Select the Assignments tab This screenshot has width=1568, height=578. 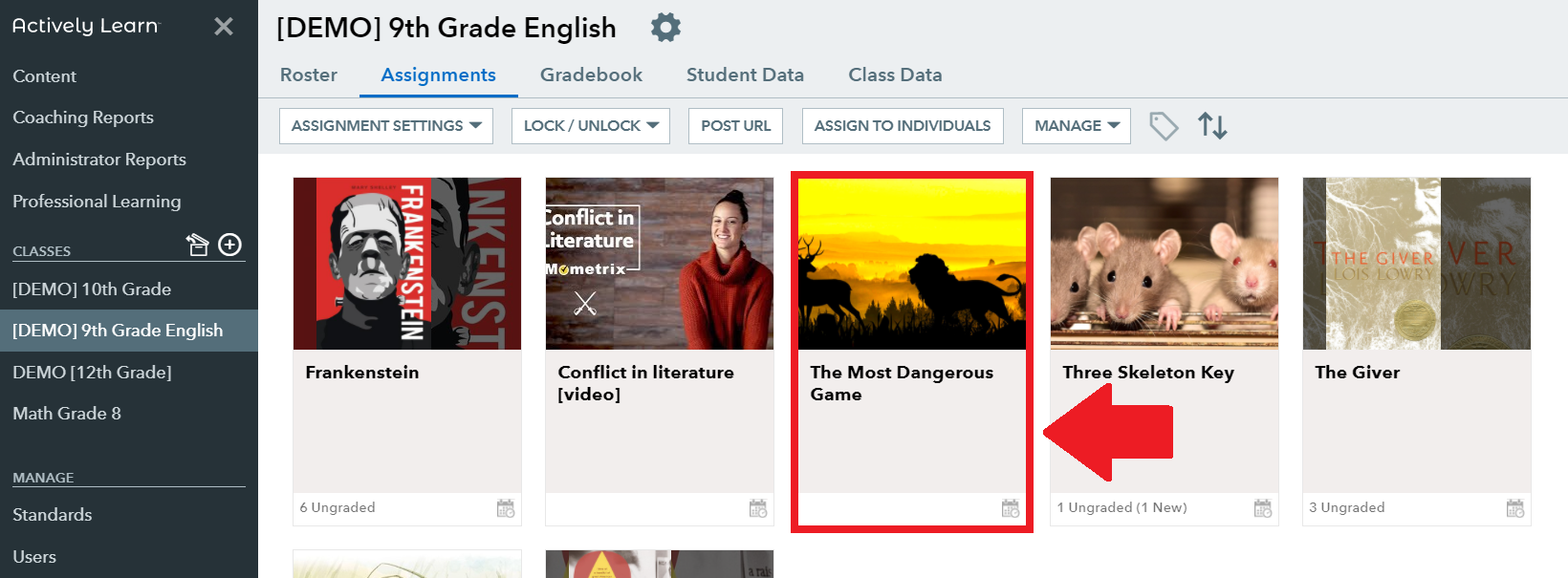click(439, 75)
